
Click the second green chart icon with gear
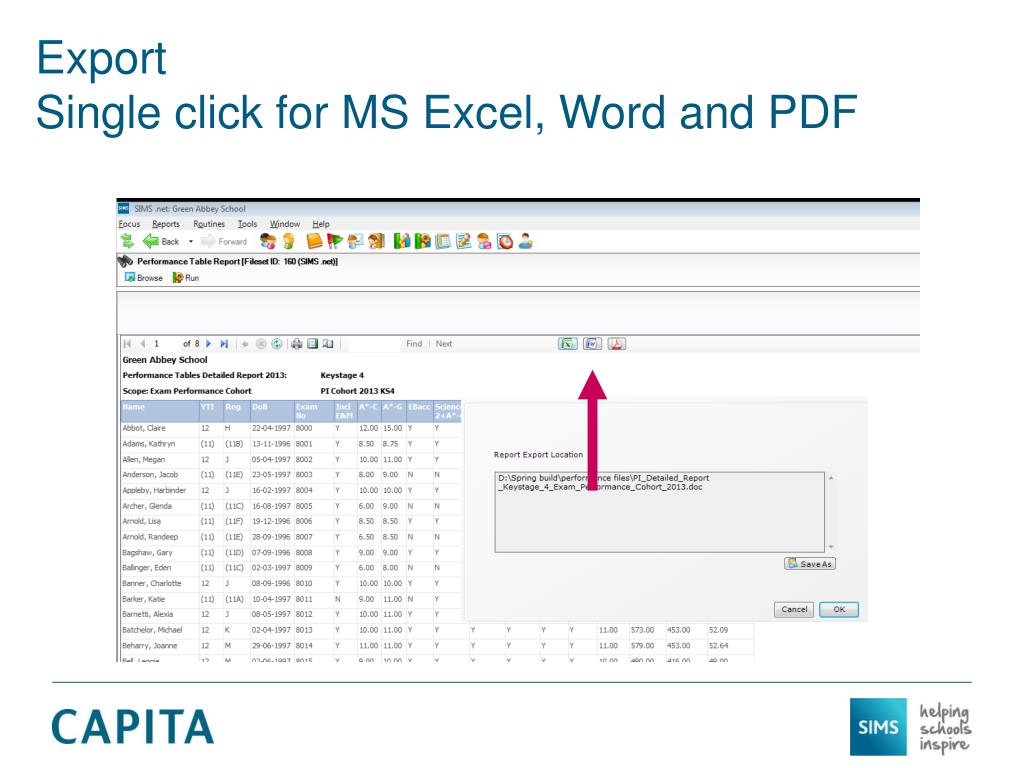423,241
